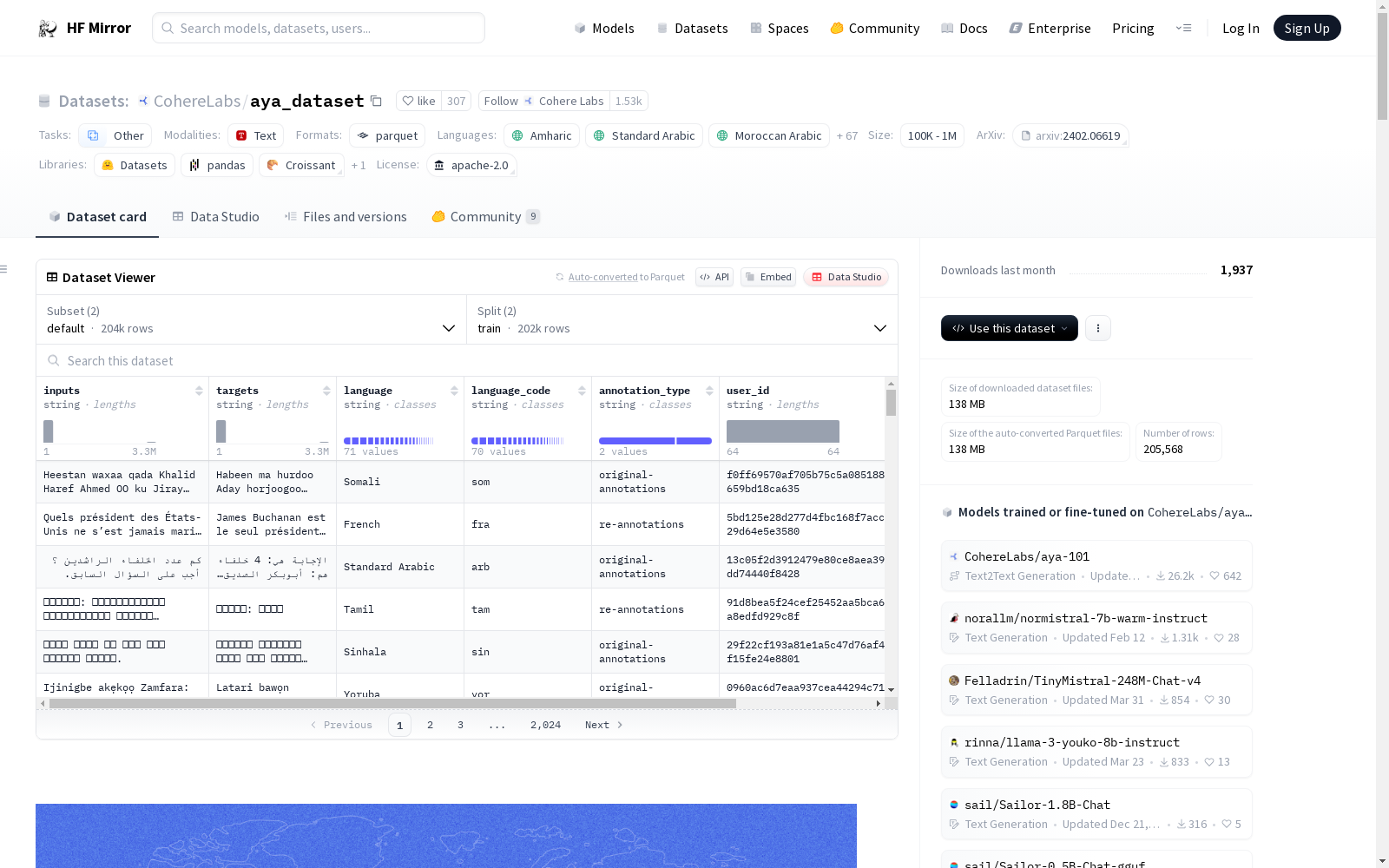Open Models in top navigation
Screen dimensions: 1389x868
pyautogui.click(x=604, y=28)
